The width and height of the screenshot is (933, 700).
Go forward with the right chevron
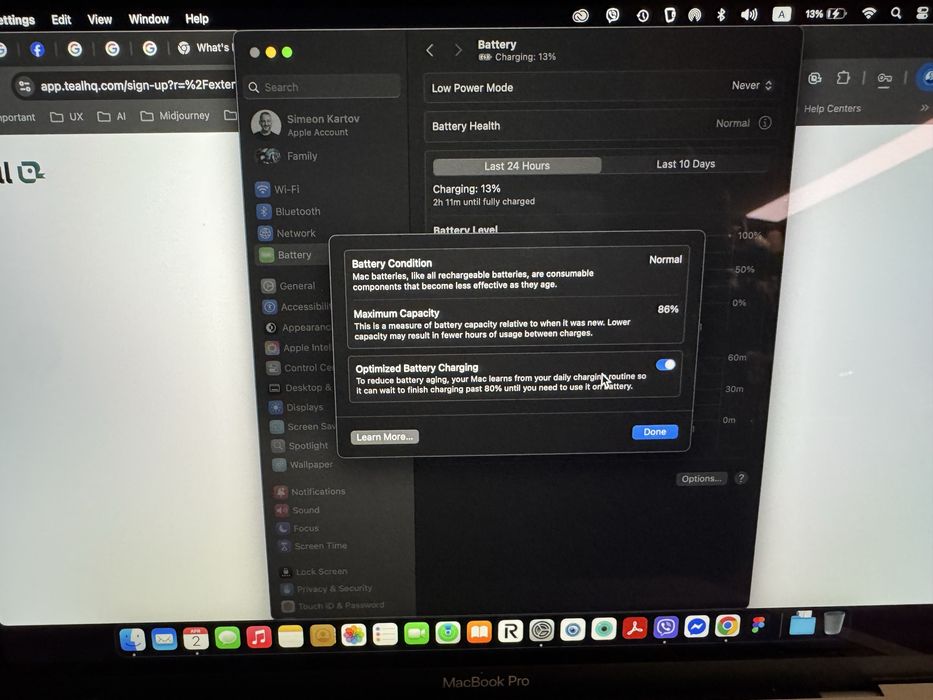click(458, 50)
